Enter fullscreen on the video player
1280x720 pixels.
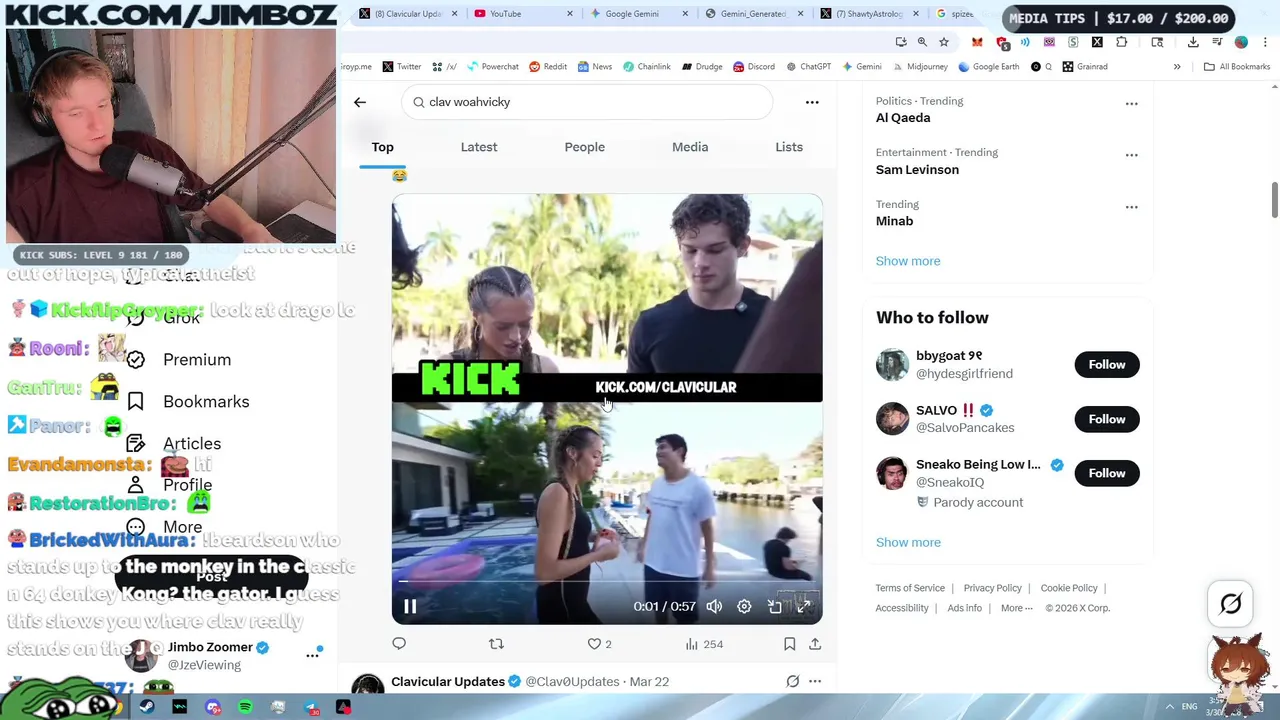click(x=803, y=606)
